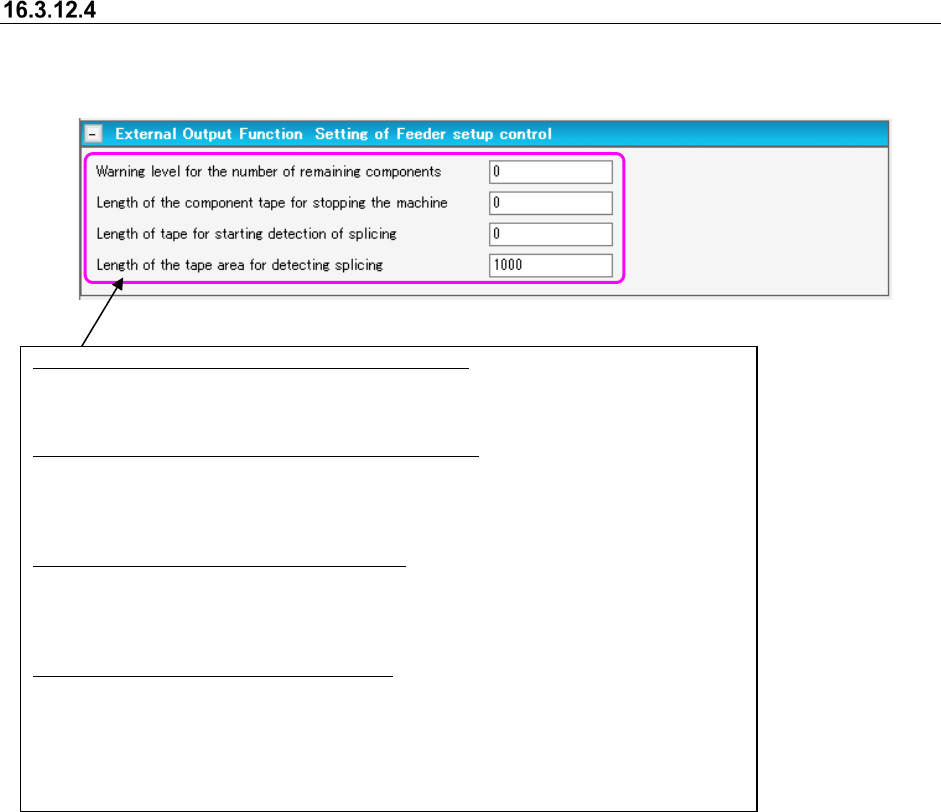Edit warning level for remaining components field
941x812 pixels.
pyautogui.click(x=550, y=172)
